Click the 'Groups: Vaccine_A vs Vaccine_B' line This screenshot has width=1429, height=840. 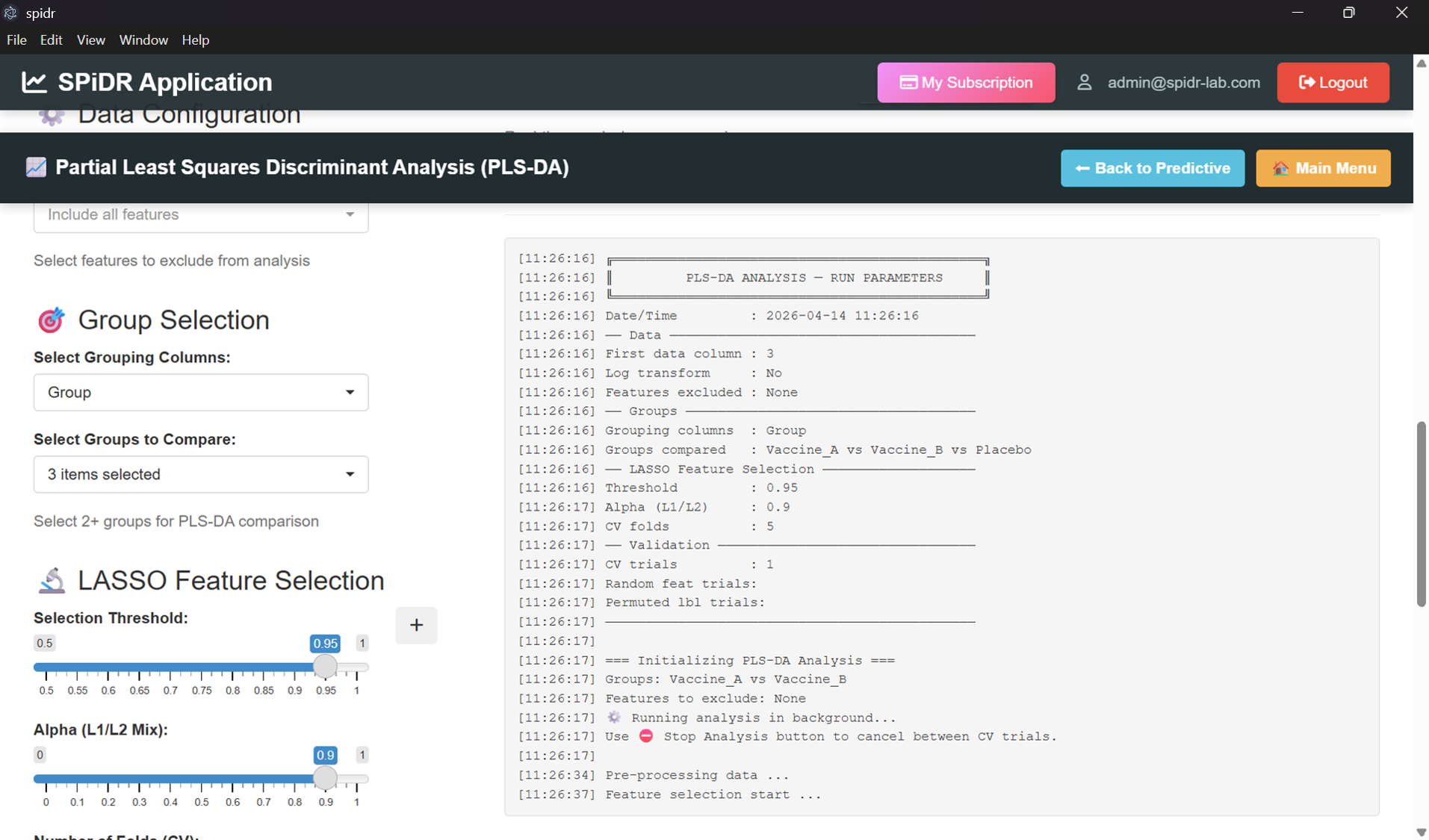(682, 679)
